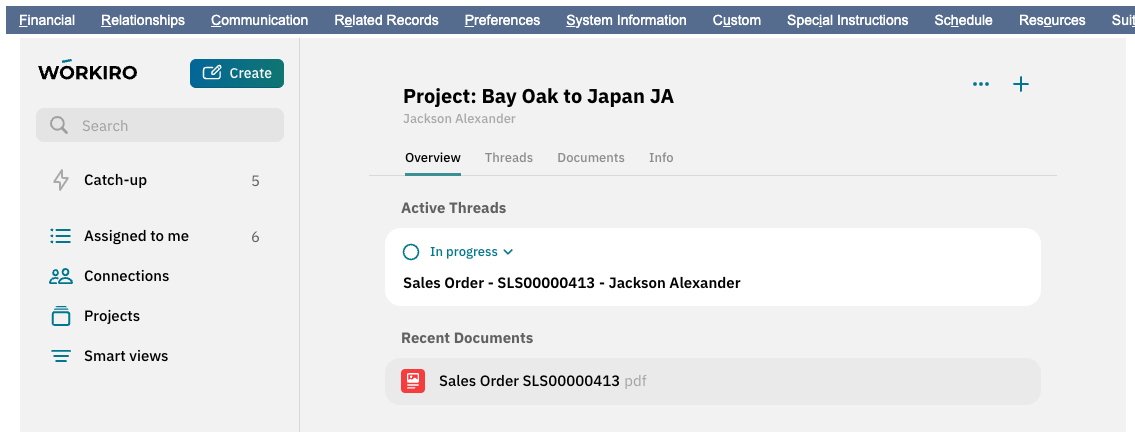Click the Workiro logo
This screenshot has height=432, width=1135.
(x=88, y=72)
